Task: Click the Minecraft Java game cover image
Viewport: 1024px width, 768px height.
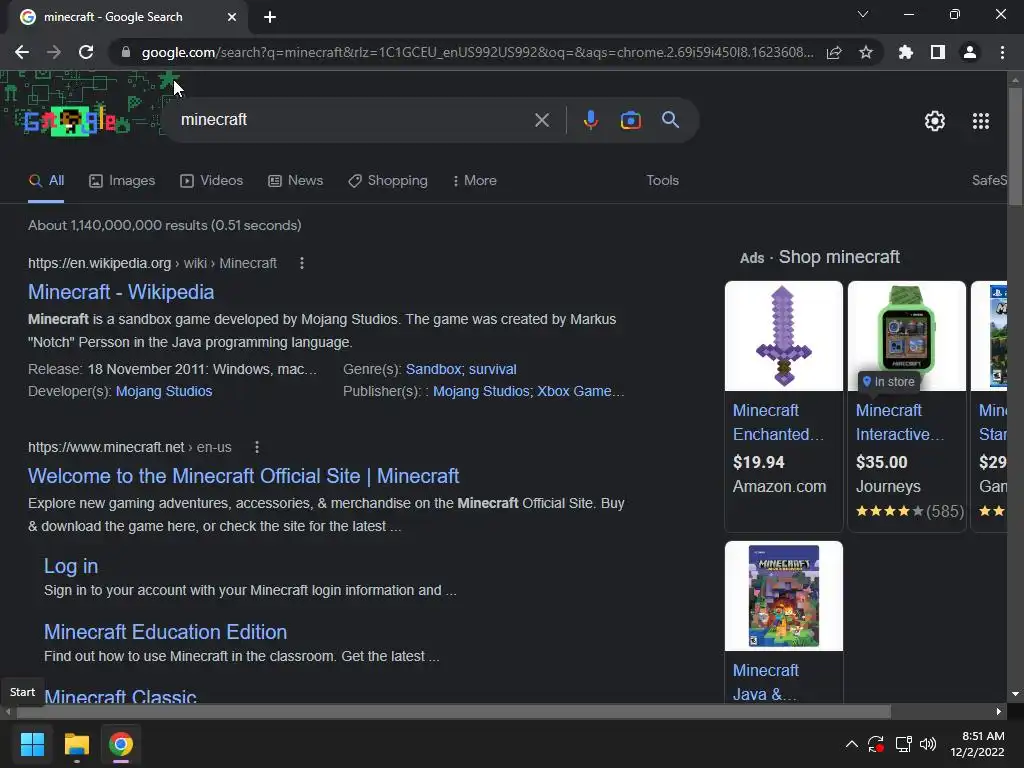Action: pyautogui.click(x=784, y=596)
